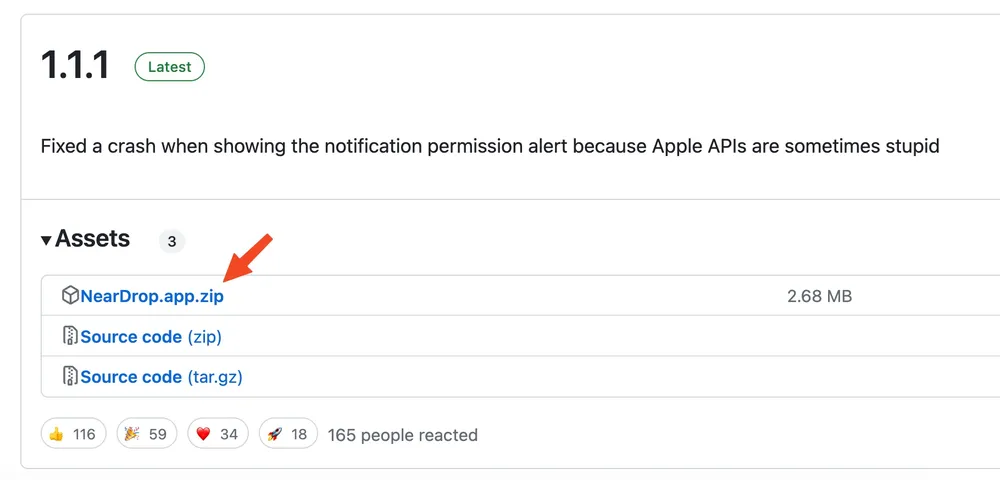1000x480 pixels.
Task: Click the thumbs up emoji icon
Action: (56, 434)
